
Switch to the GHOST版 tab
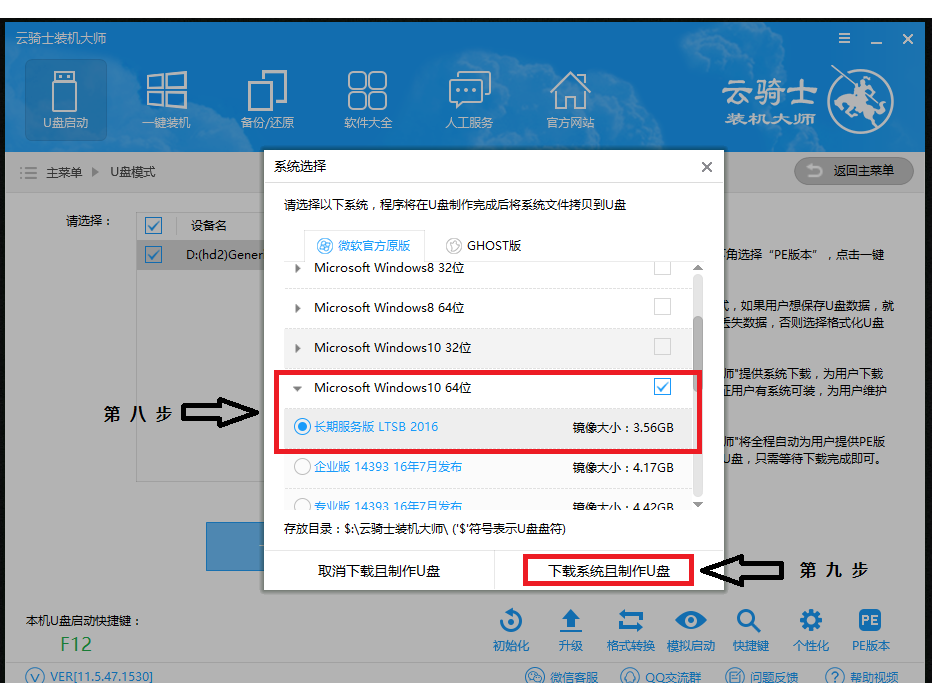[x=483, y=245]
